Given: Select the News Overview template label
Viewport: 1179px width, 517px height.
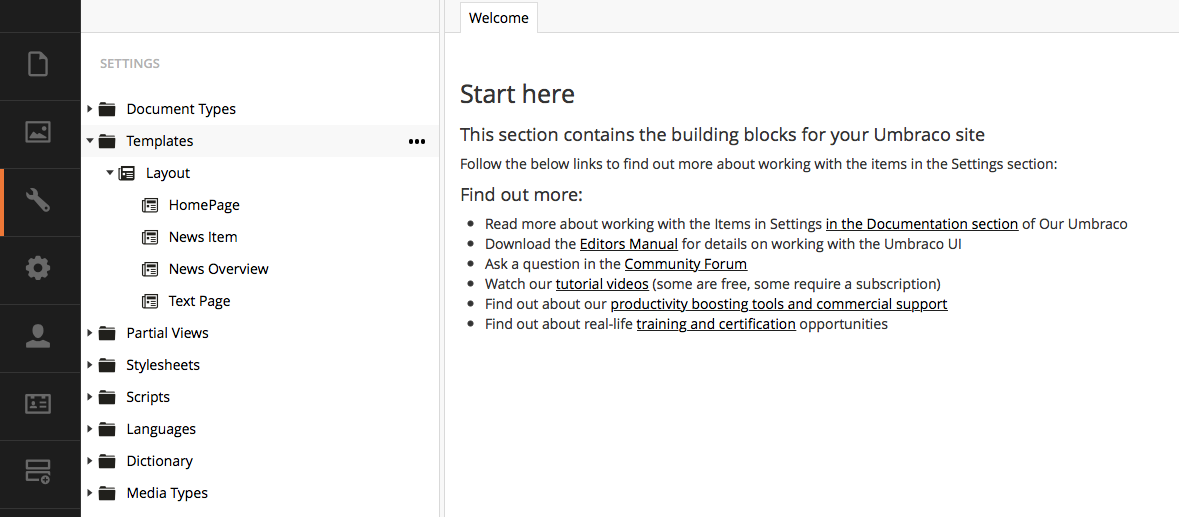Looking at the screenshot, I should point(219,269).
